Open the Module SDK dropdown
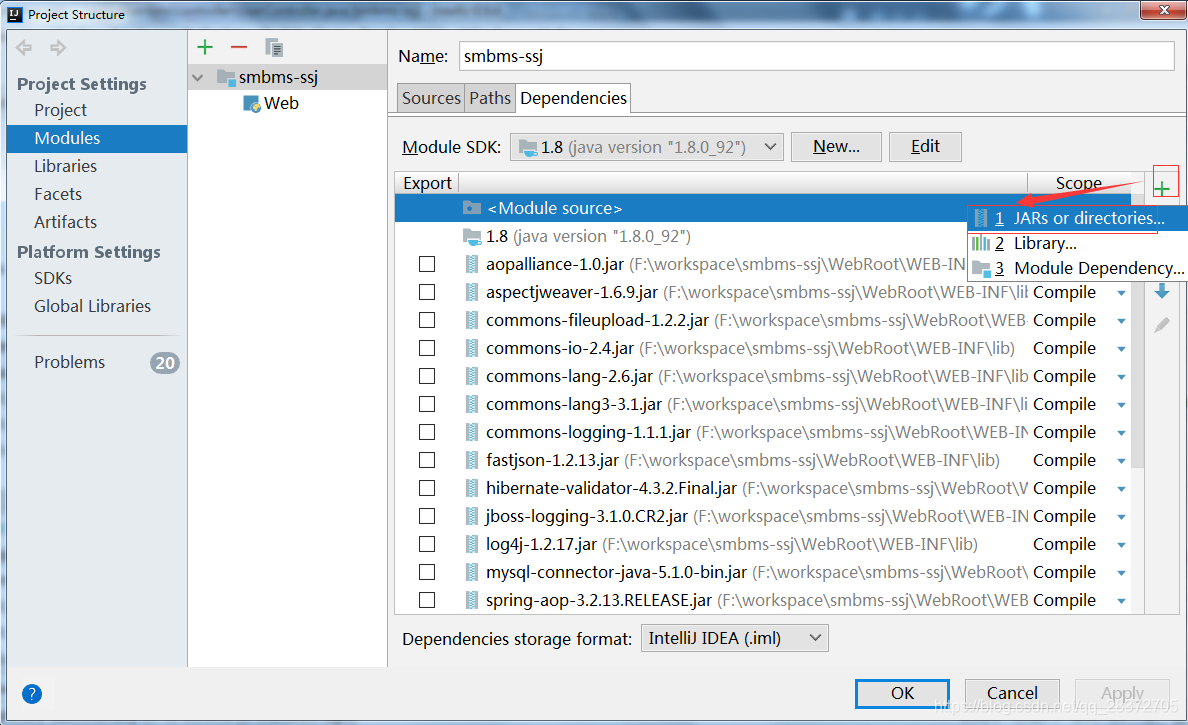Screen dimensions: 1188x725 [x=646, y=147]
